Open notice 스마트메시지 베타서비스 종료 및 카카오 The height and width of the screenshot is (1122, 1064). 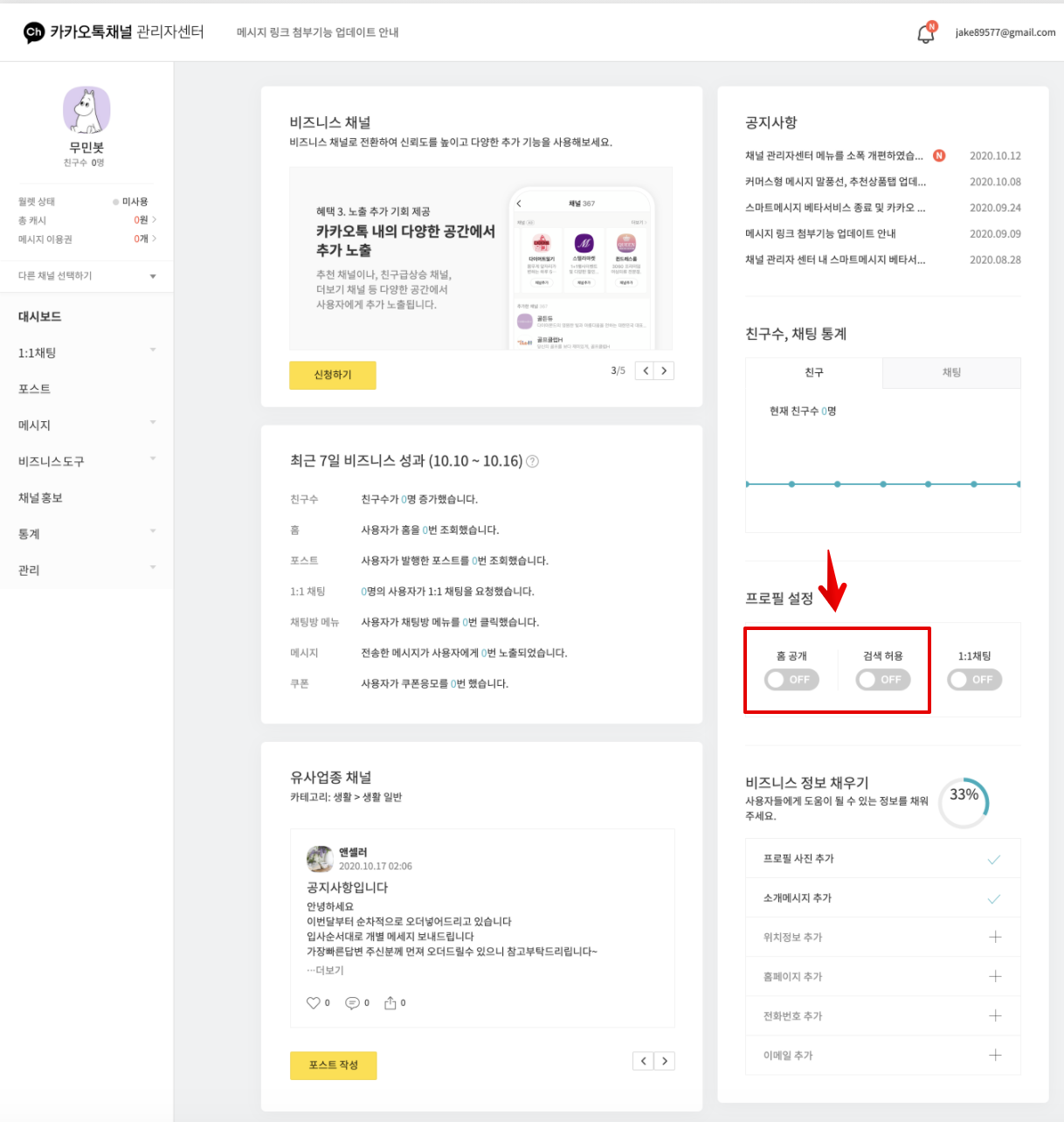(x=835, y=208)
